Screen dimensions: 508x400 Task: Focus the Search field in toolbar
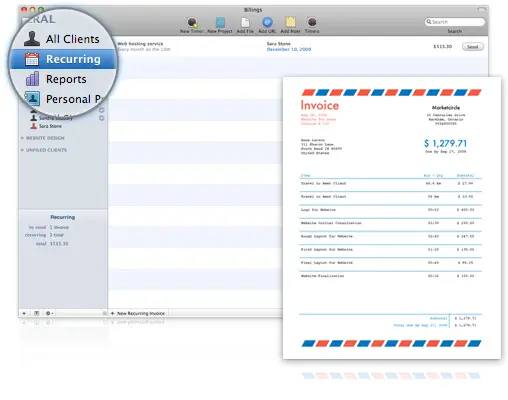[454, 22]
